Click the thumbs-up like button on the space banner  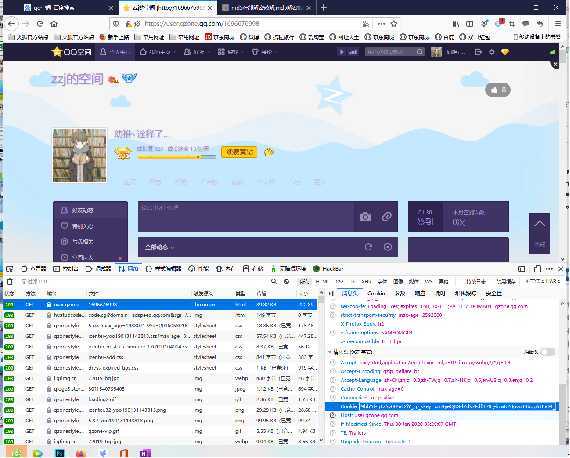[498, 90]
